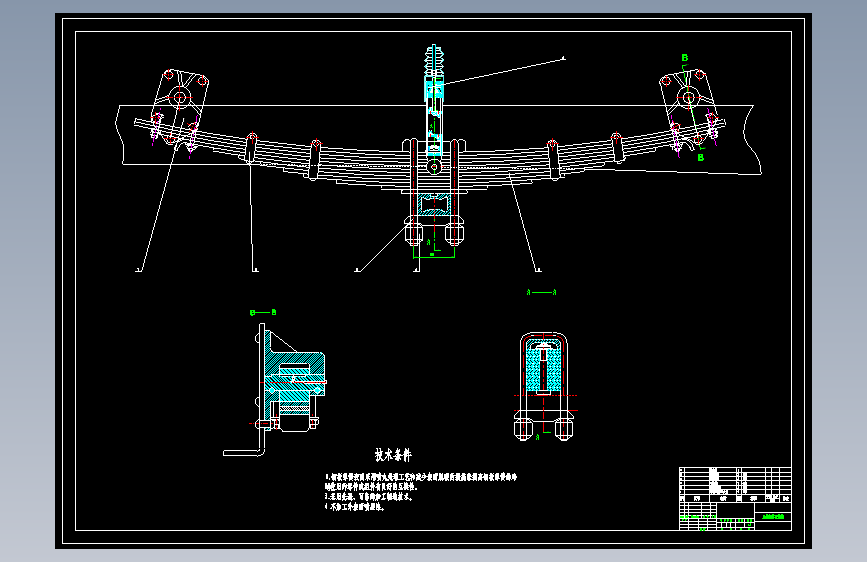Click first line of technical requirements notes
Screen dimensions: 867x562
tap(421, 477)
